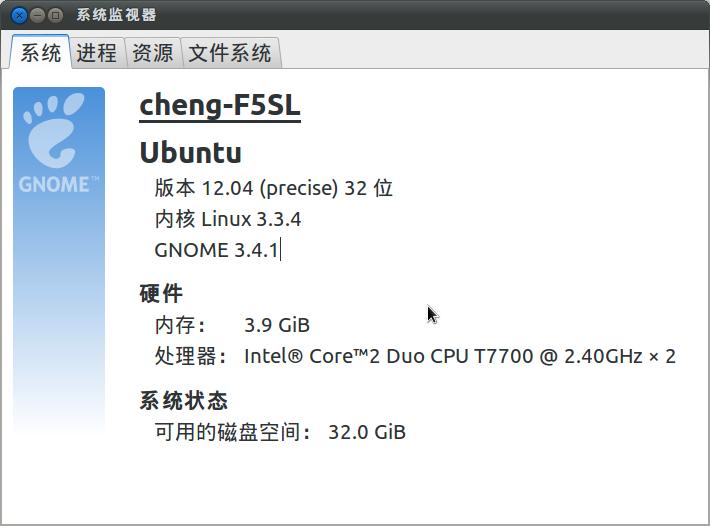Click the 硬件 section heading
This screenshot has width=710, height=526.
[x=161, y=294]
